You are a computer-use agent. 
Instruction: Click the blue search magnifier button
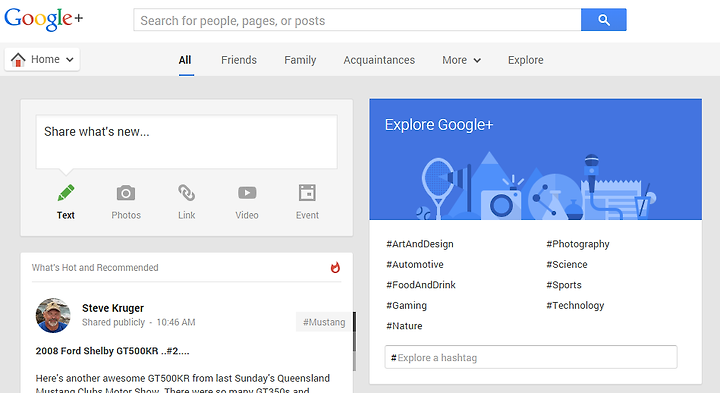click(603, 20)
